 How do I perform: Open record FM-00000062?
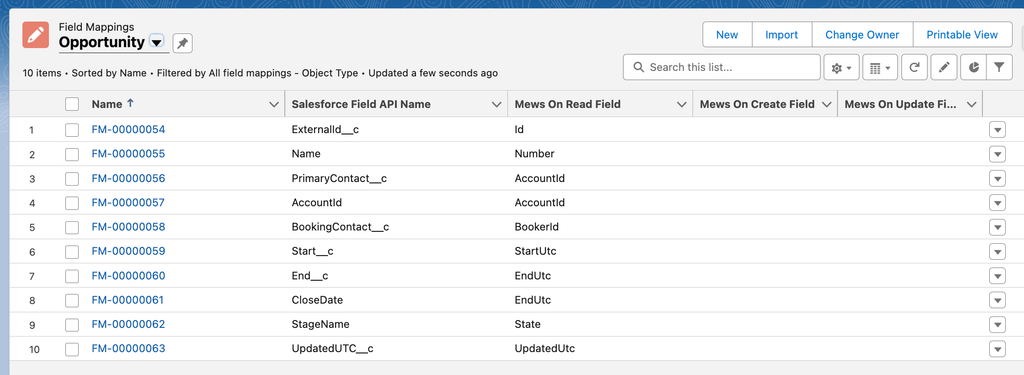pos(129,325)
